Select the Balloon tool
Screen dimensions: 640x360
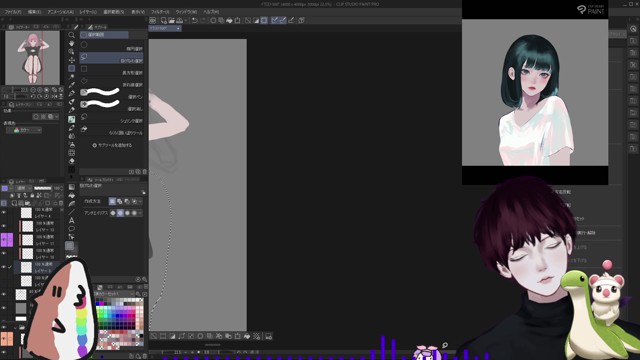coord(71,229)
